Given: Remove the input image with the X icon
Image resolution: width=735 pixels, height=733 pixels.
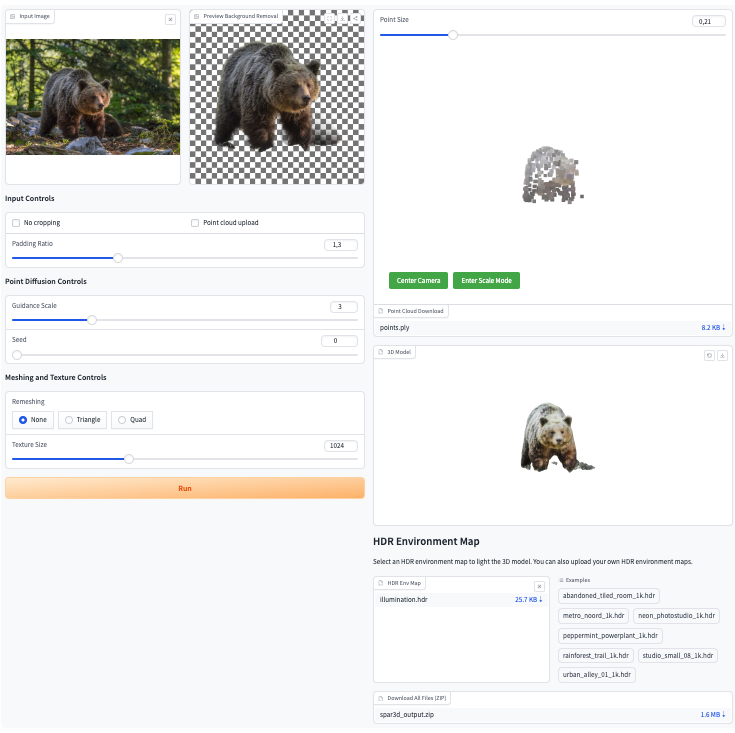Looking at the screenshot, I should [170, 19].
